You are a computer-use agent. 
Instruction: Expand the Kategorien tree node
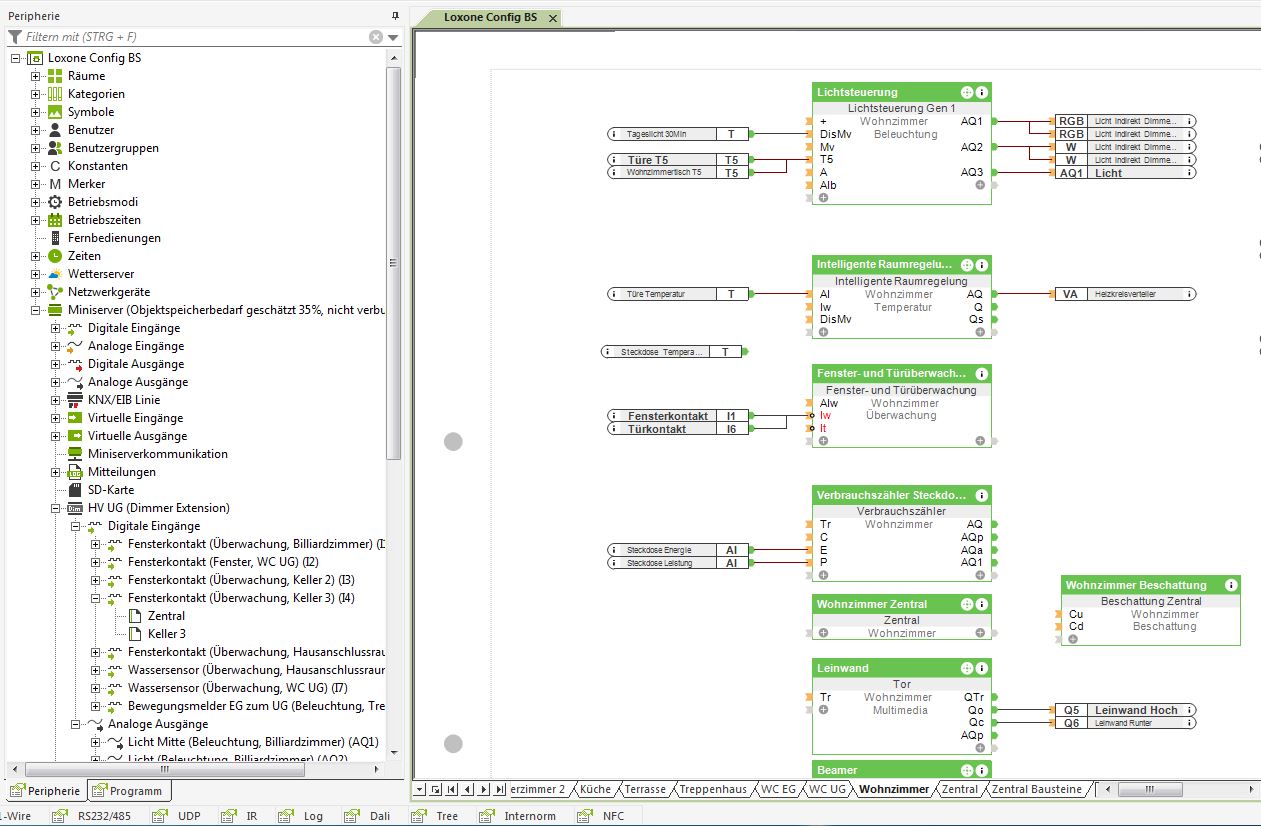(x=35, y=94)
